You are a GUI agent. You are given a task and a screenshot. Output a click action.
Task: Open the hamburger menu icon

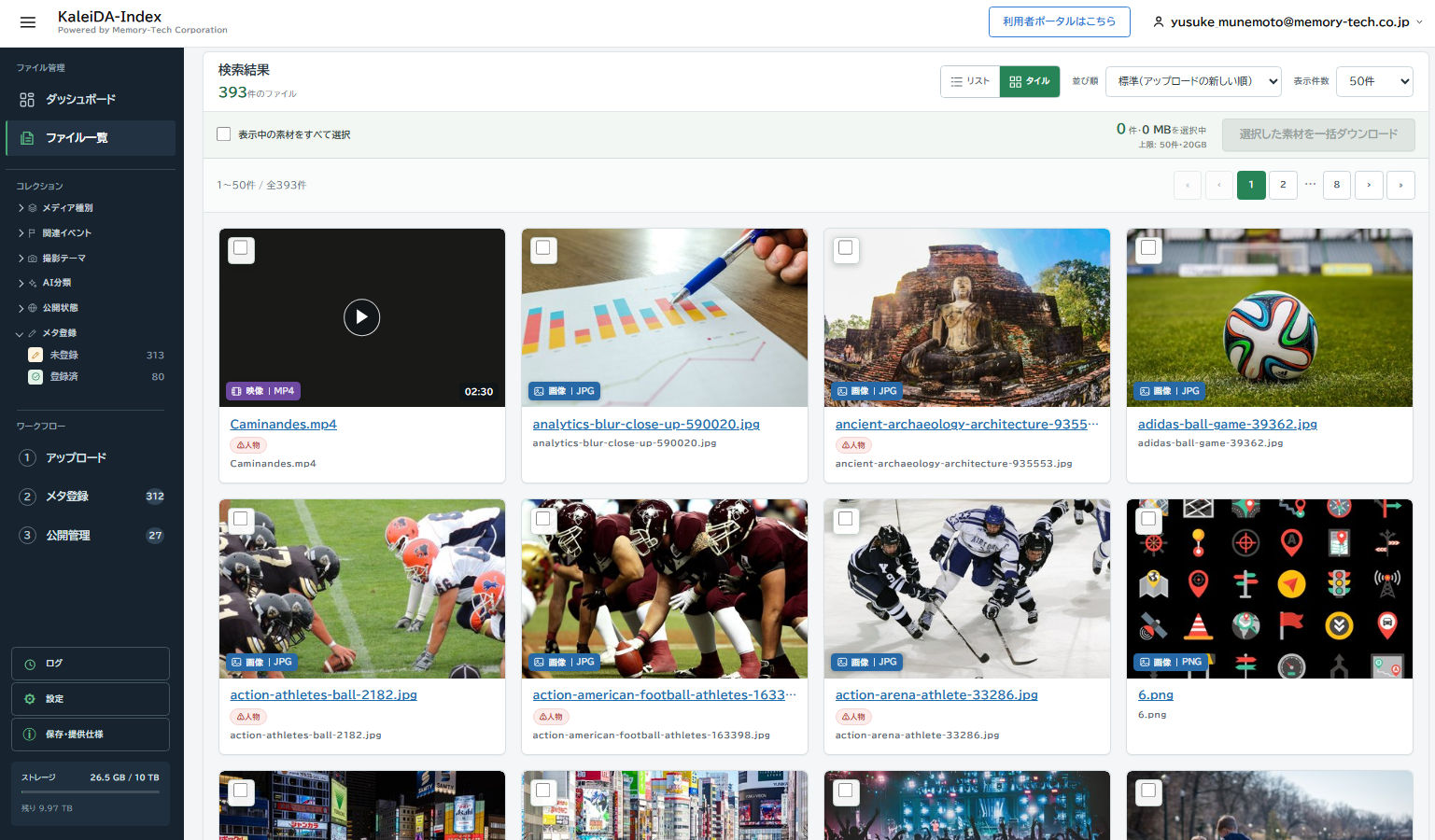coord(28,22)
